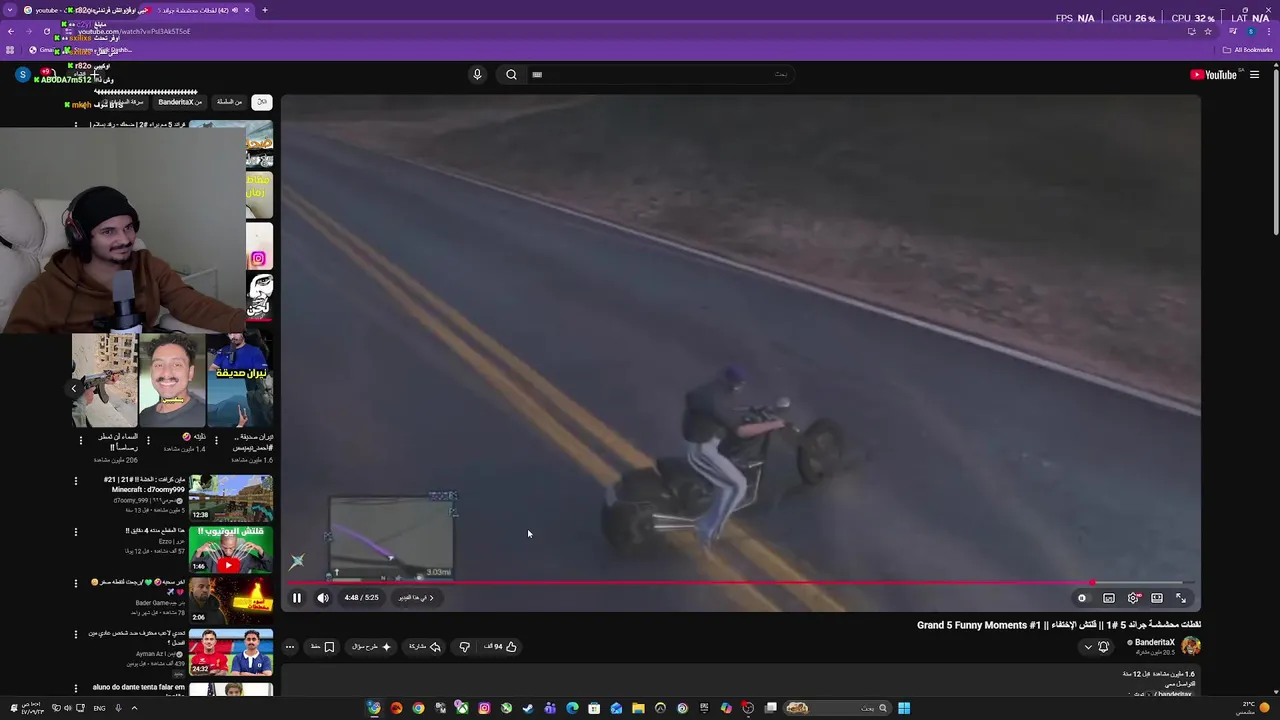1280x720 pixels.
Task: Open the on-screen keyboard icon in the search box
Action: click(x=537, y=75)
